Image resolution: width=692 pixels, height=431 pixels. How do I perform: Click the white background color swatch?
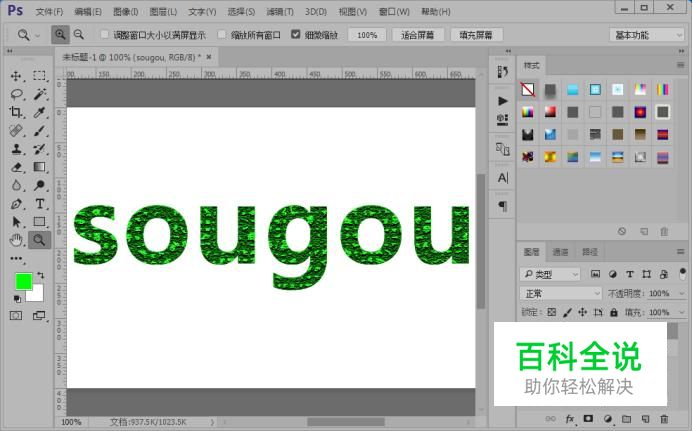(x=38, y=296)
